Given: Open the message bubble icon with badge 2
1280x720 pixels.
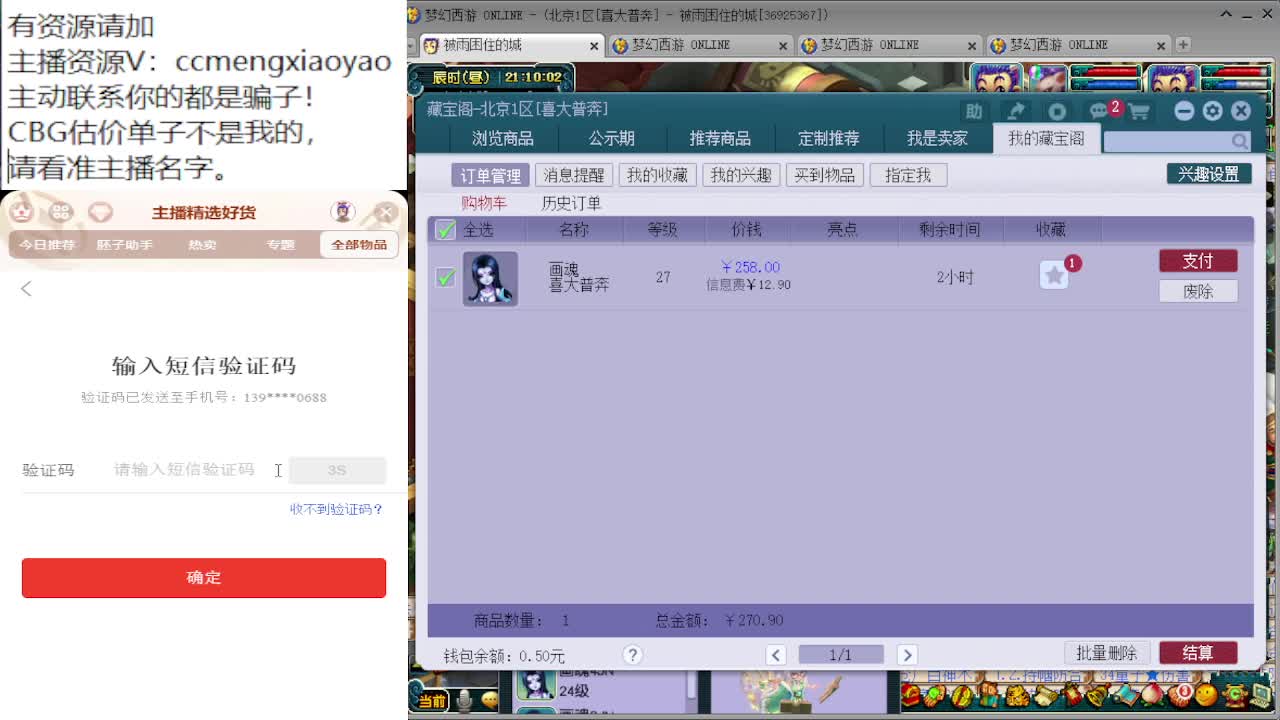Looking at the screenshot, I should point(1099,111).
